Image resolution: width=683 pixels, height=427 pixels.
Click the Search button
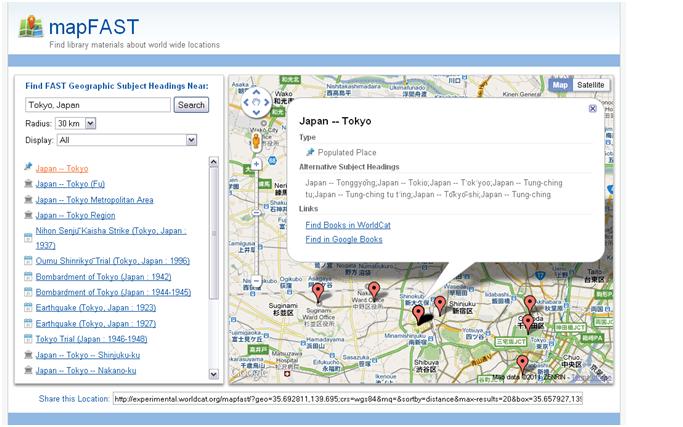tap(191, 105)
